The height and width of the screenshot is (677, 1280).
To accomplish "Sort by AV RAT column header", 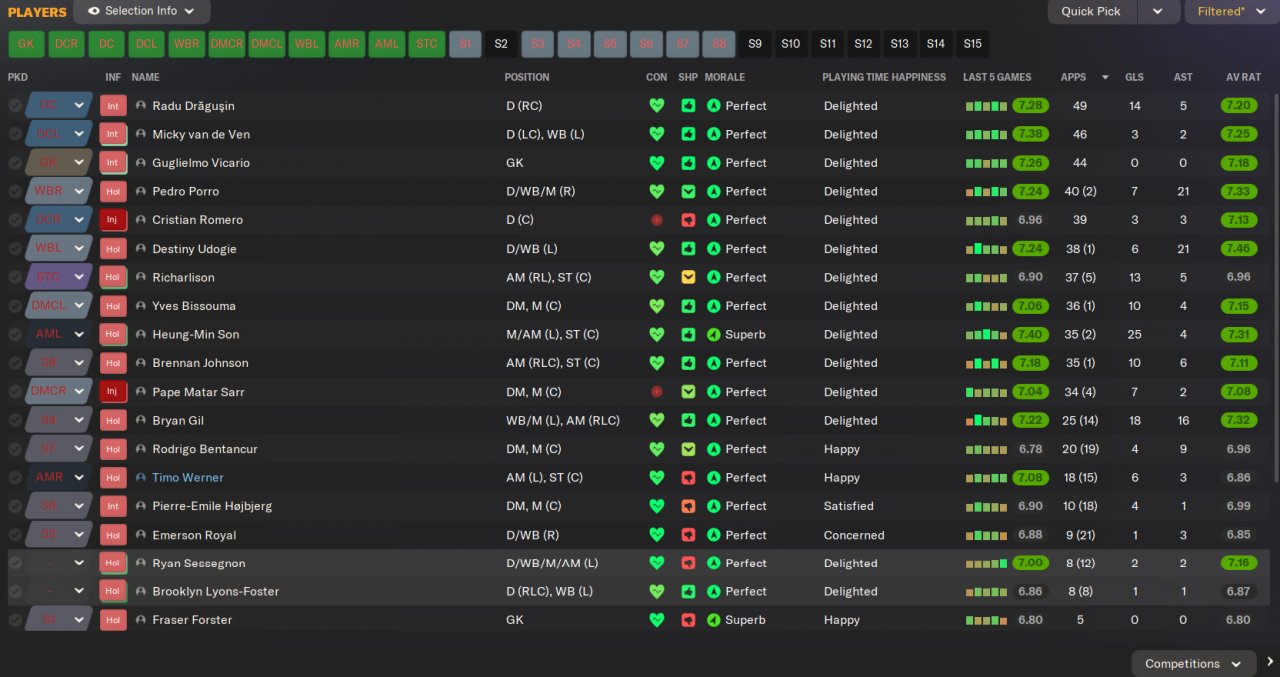I will (1244, 77).
